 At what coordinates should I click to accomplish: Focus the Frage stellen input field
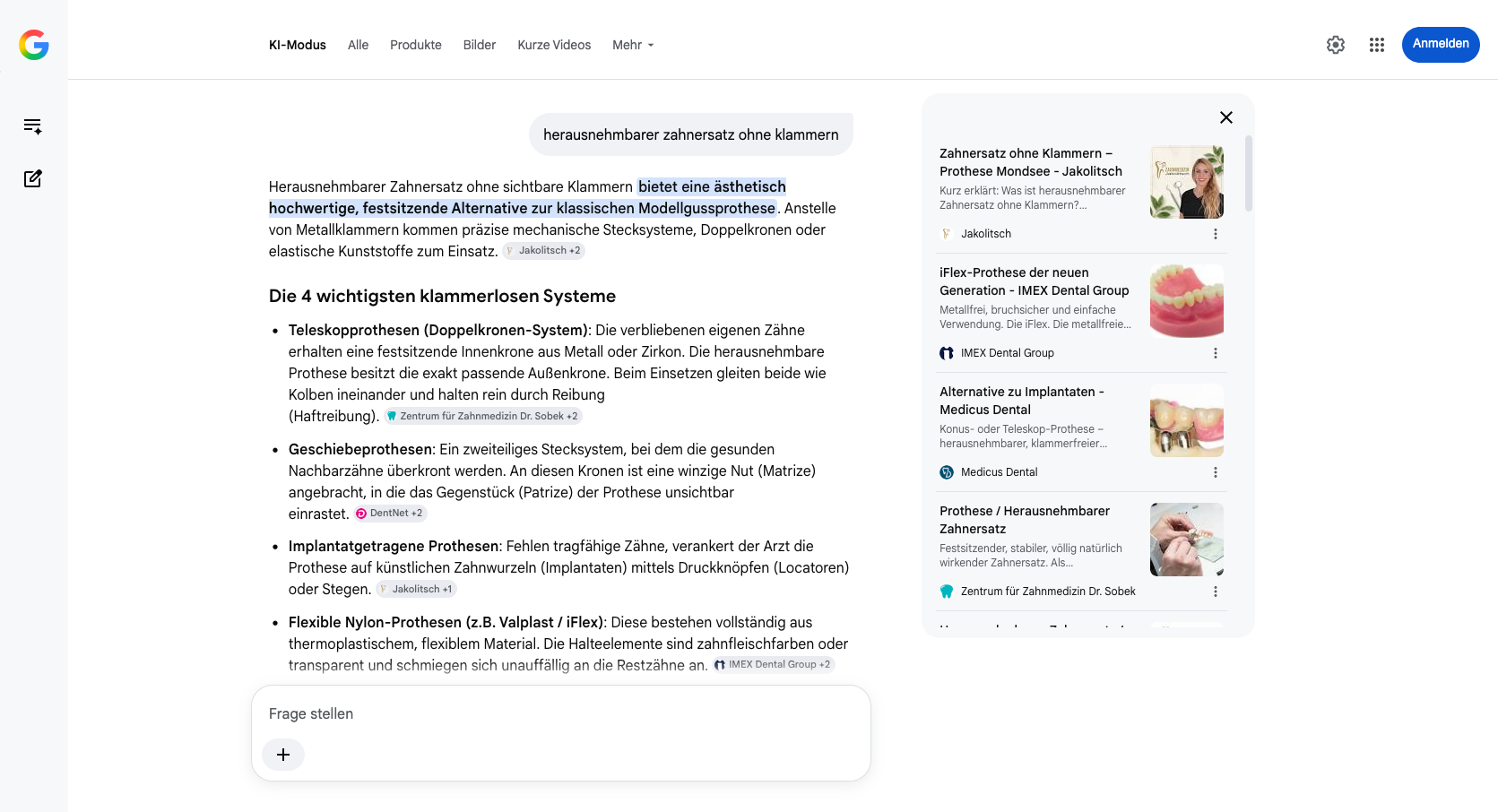pyautogui.click(x=561, y=713)
